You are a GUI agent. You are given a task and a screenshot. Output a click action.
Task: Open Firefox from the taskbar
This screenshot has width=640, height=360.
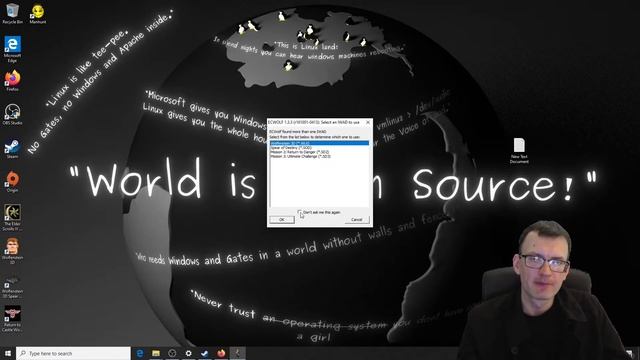click(x=221, y=353)
